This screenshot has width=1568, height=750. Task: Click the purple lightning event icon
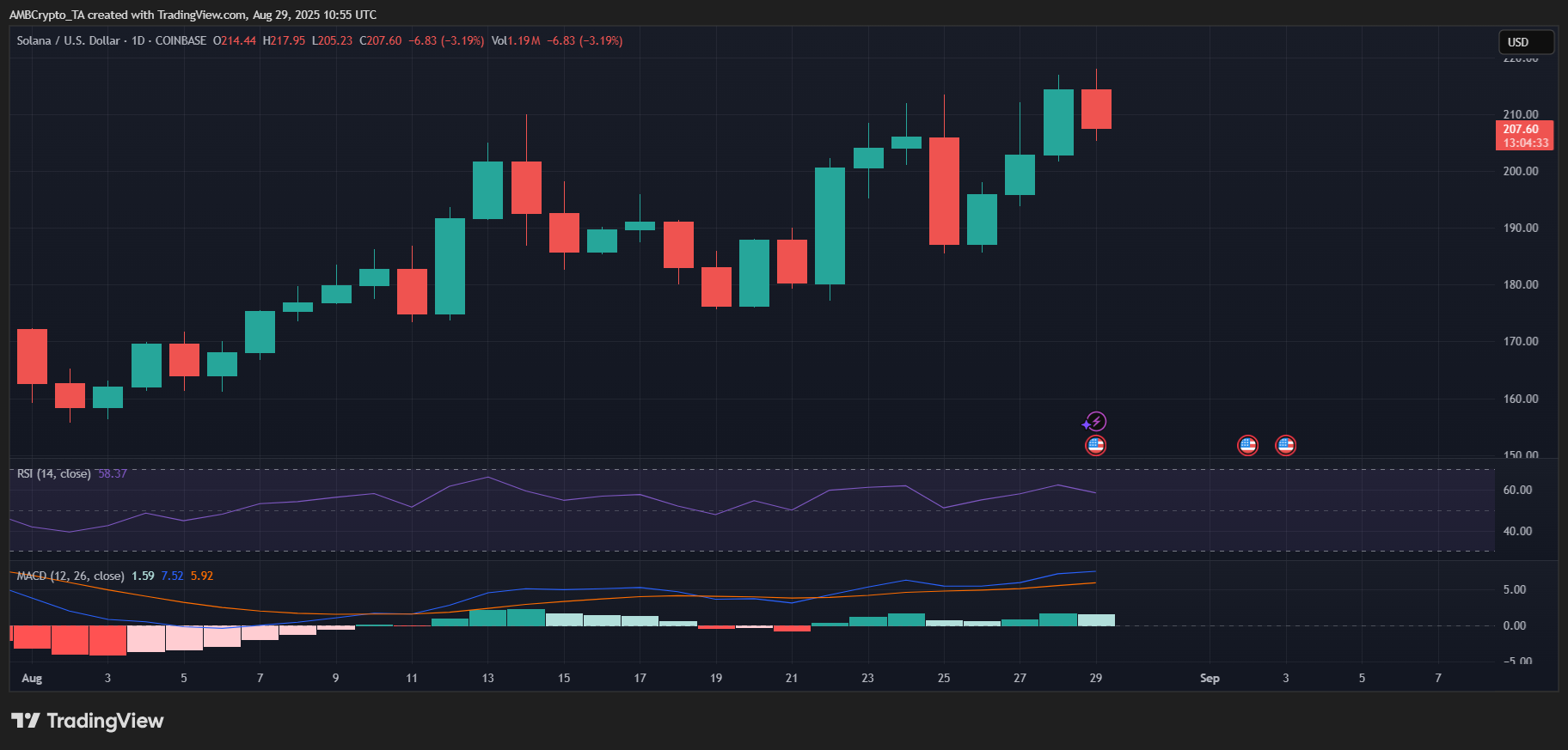tap(1095, 422)
